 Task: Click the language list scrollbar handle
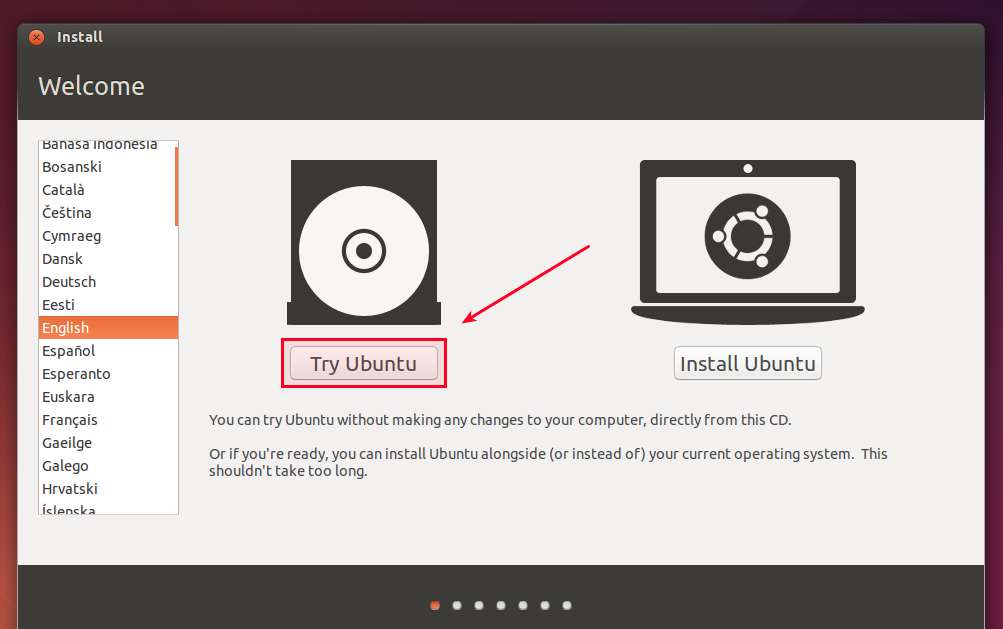177,186
